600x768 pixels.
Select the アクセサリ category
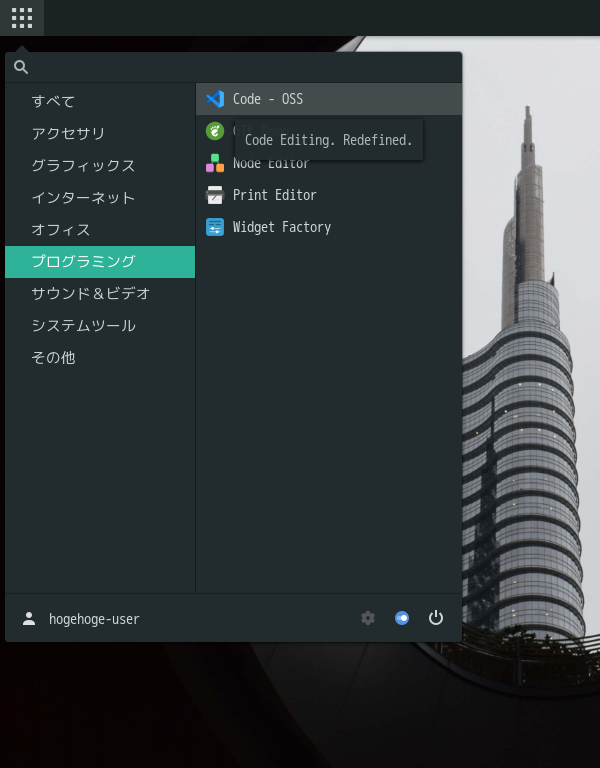point(100,133)
